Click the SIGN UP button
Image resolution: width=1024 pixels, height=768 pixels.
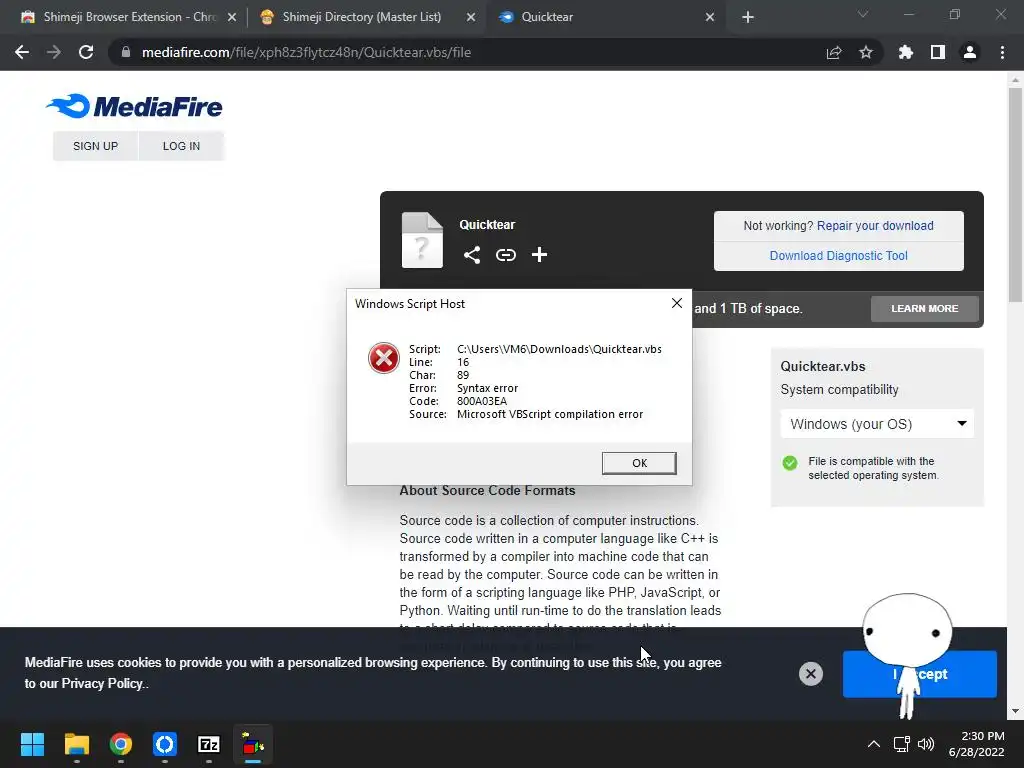95,146
